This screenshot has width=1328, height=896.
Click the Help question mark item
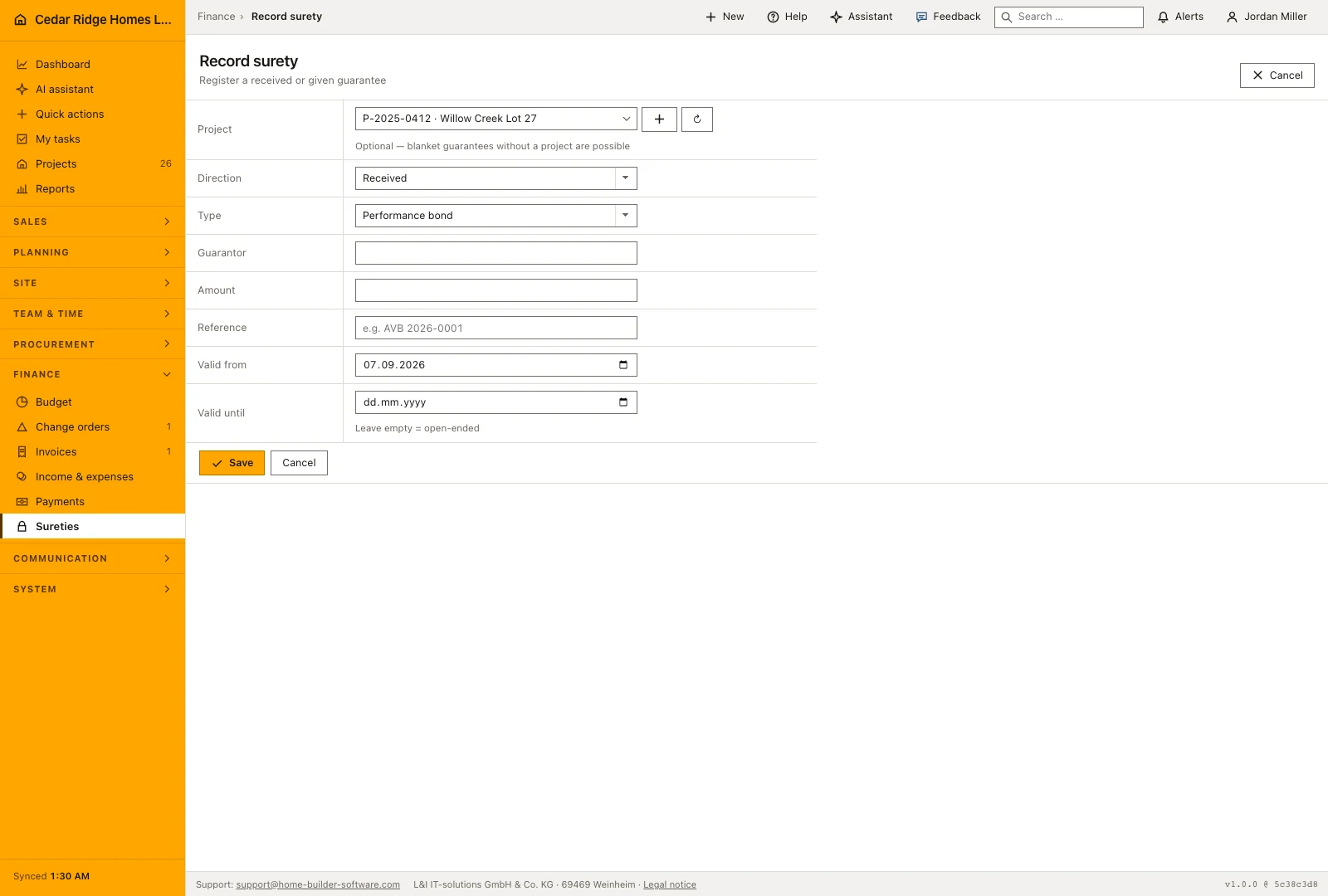pyautogui.click(x=787, y=17)
